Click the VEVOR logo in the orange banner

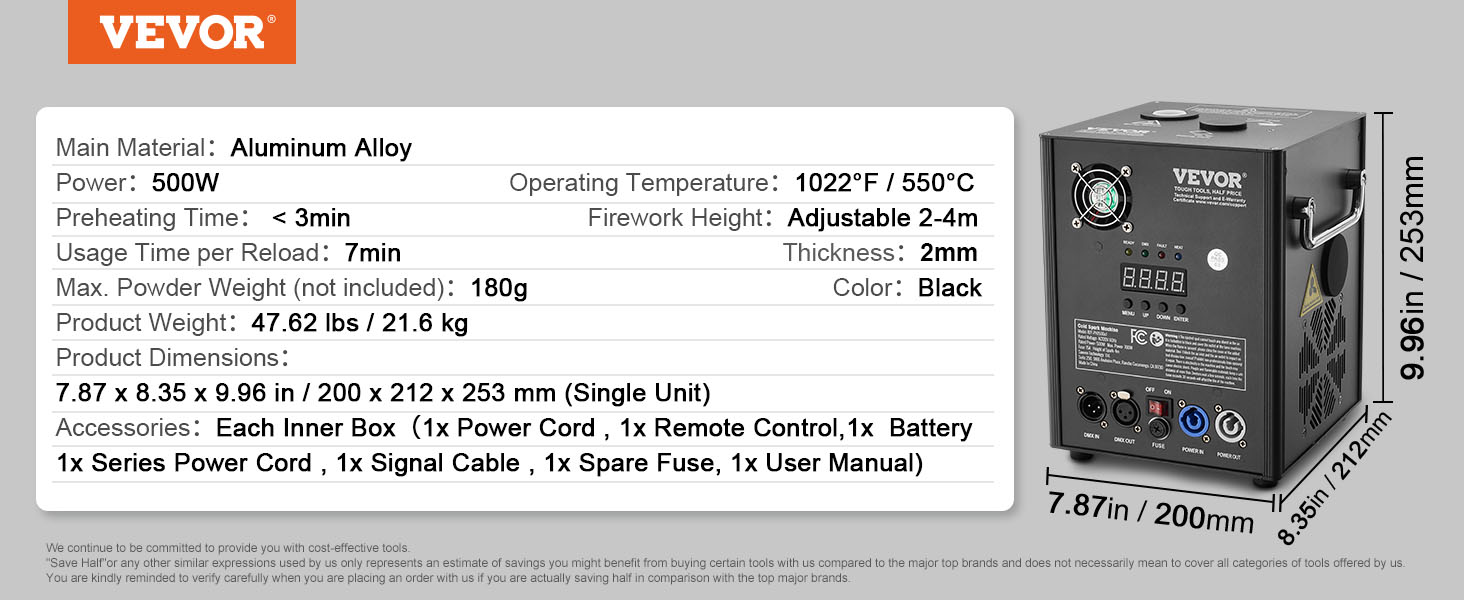[181, 32]
